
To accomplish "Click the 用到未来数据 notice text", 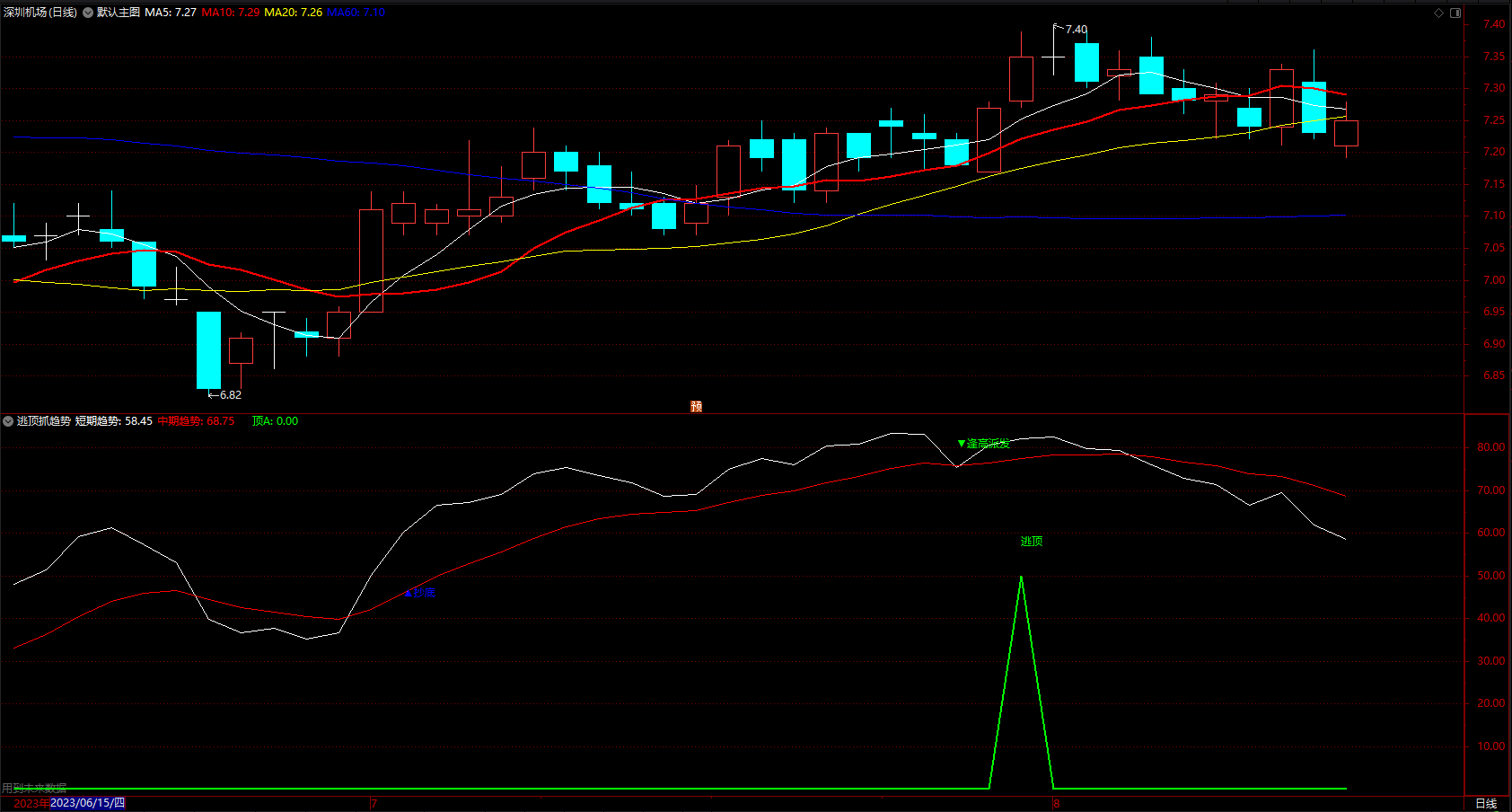I will 34,789.
